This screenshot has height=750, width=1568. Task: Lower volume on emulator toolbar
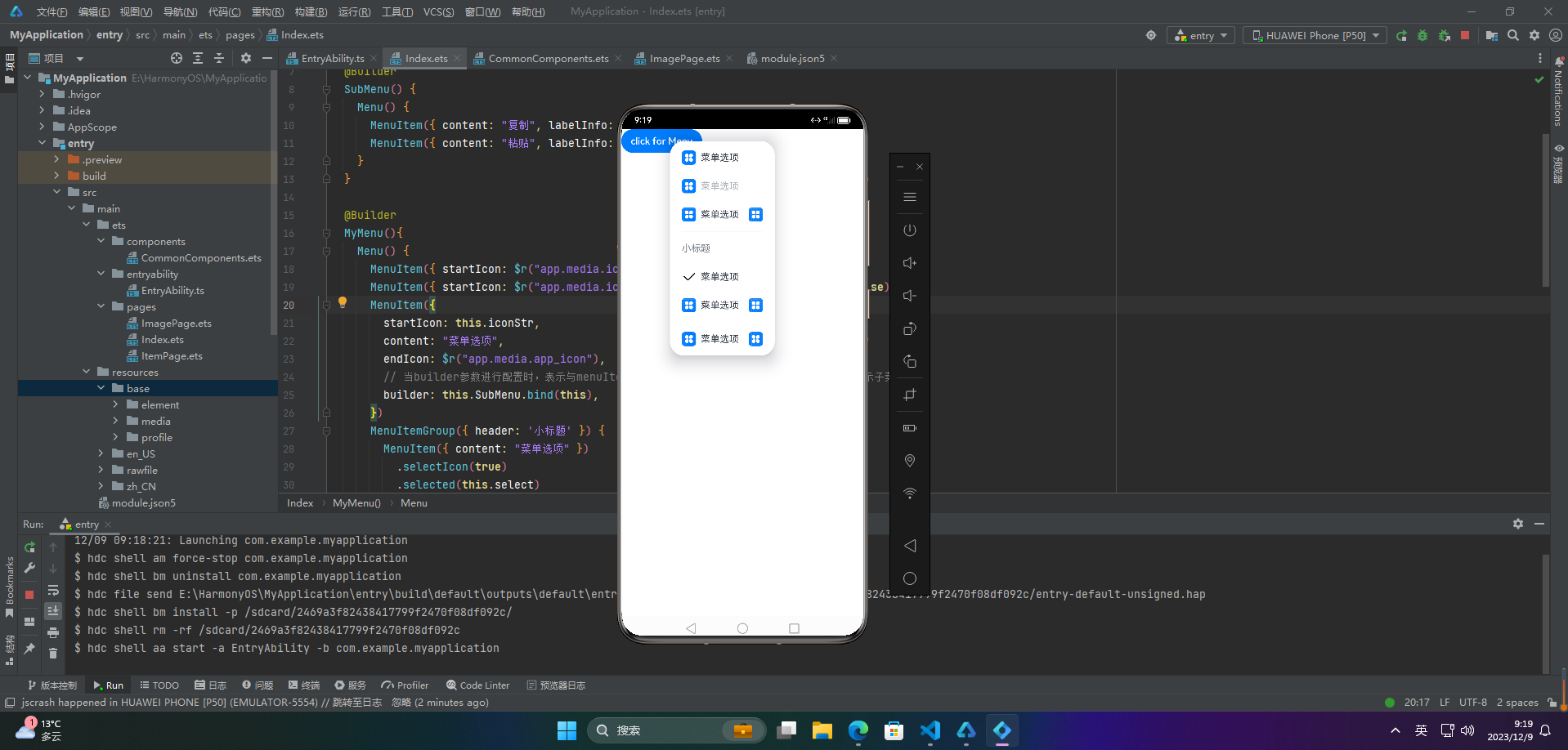910,296
